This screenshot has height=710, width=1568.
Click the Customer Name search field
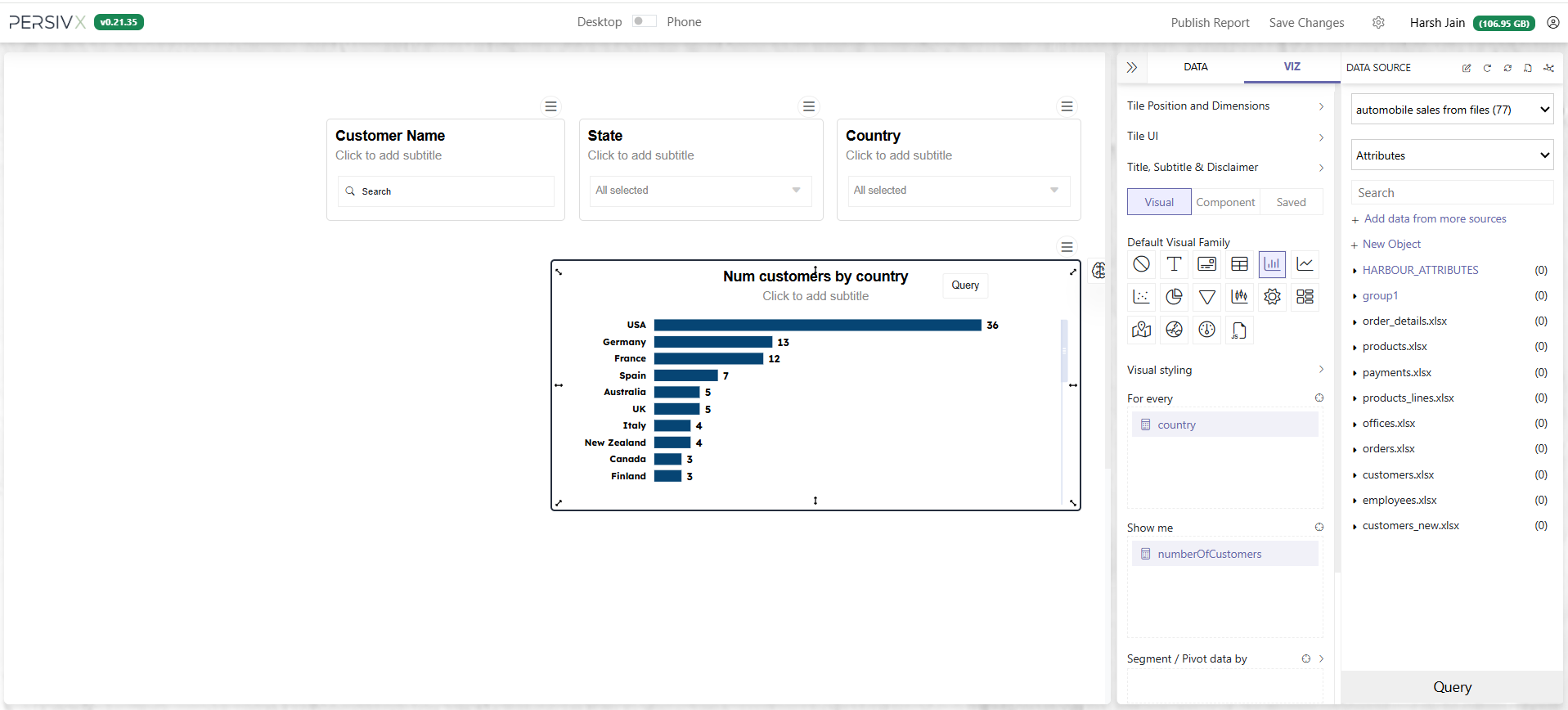446,191
